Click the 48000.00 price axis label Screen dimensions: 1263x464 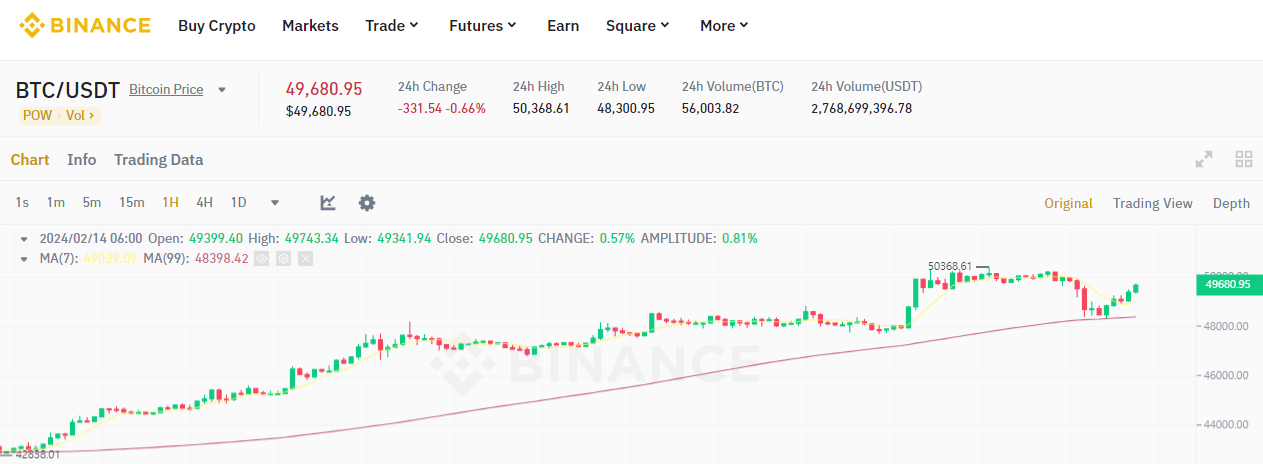[x=1224, y=326]
